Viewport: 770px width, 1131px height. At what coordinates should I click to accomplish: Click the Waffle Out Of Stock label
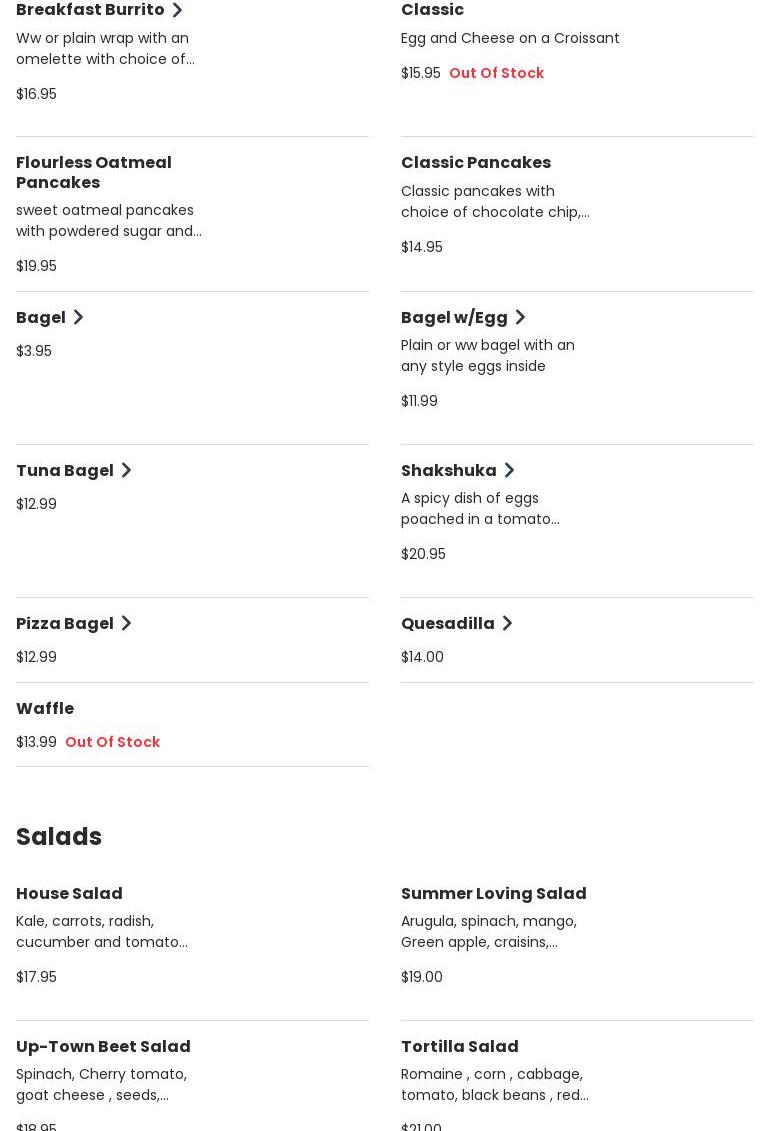coord(112,742)
